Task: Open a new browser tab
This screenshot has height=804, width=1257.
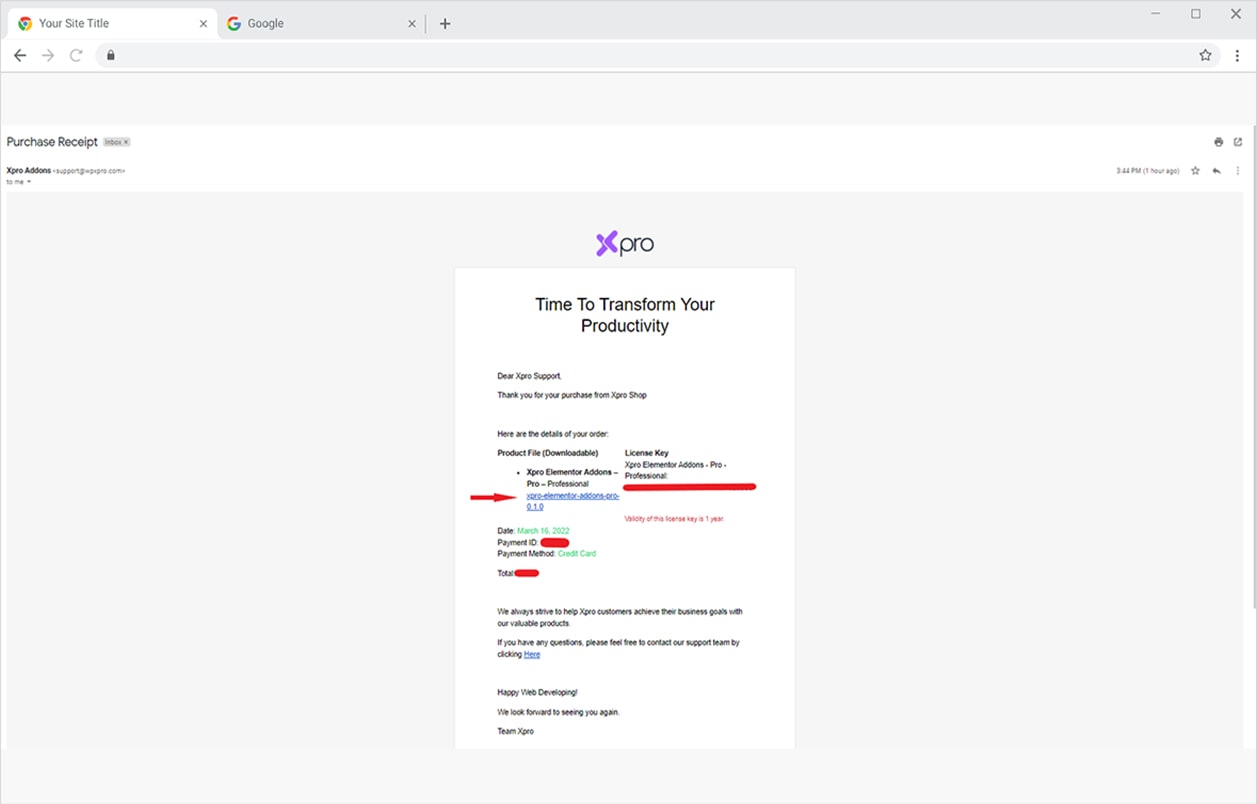Action: (445, 24)
